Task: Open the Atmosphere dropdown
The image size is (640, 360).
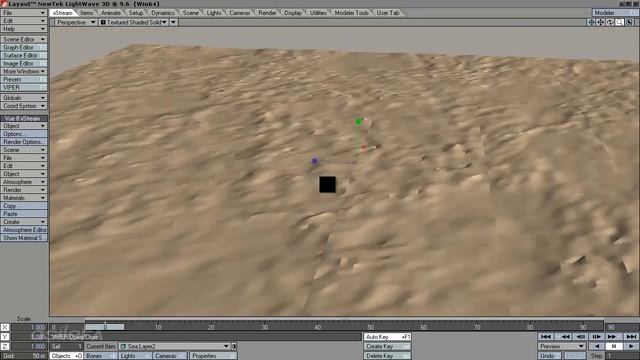Action: (x=24, y=182)
